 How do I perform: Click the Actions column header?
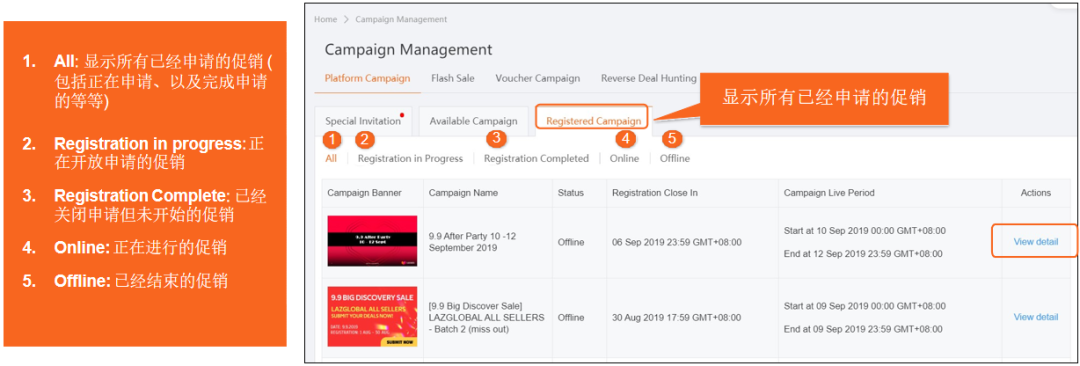[1035, 193]
